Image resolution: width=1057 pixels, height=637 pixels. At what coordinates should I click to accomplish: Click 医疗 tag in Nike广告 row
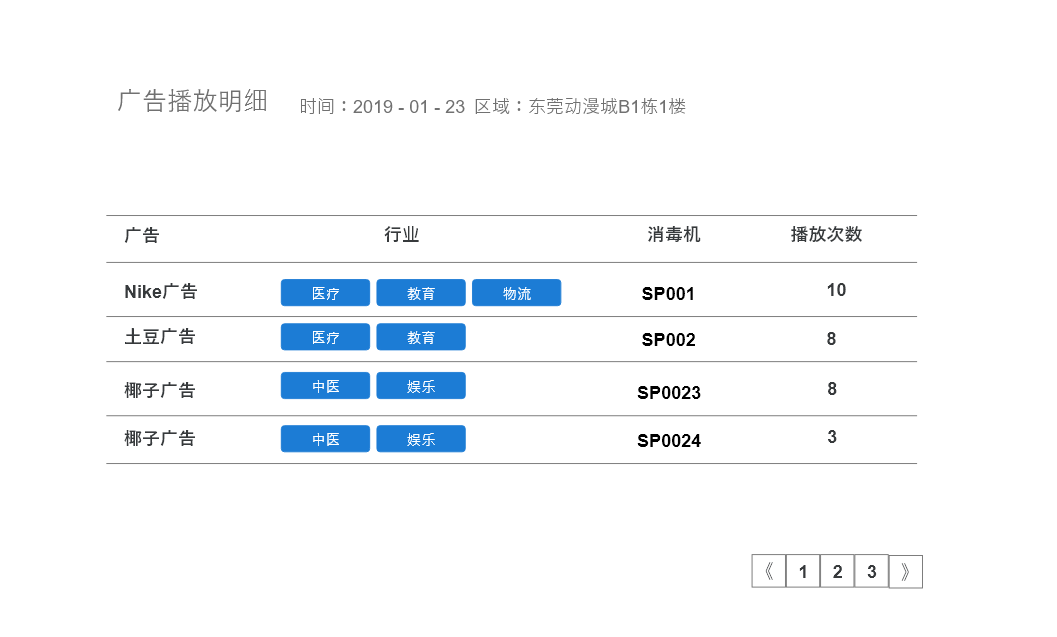click(325, 293)
